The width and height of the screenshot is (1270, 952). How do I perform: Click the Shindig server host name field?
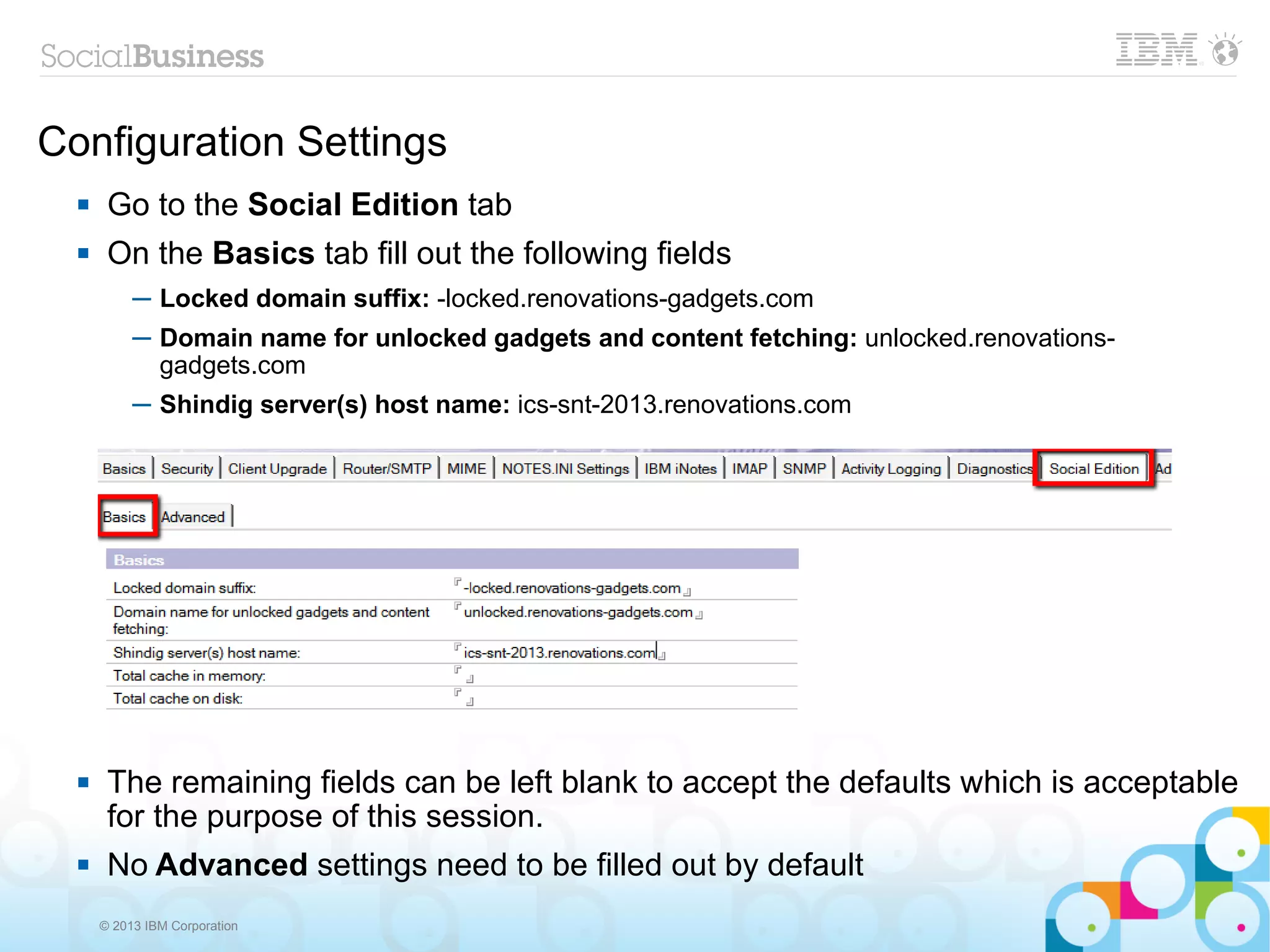560,652
